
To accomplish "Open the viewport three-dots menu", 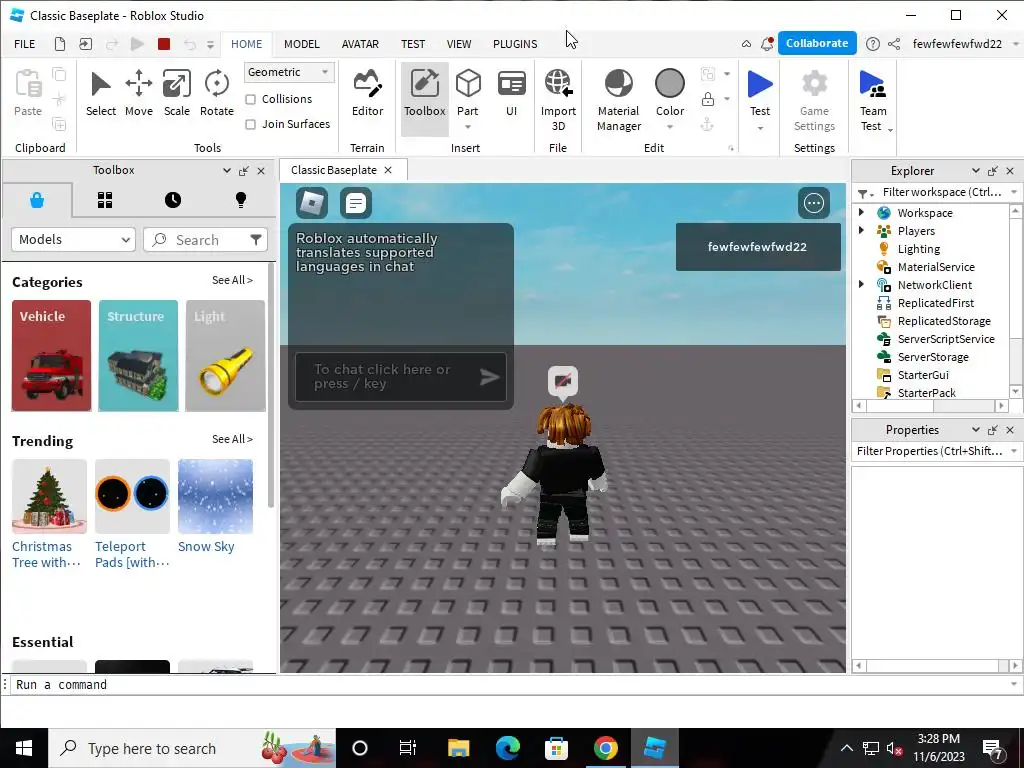I will click(x=814, y=203).
